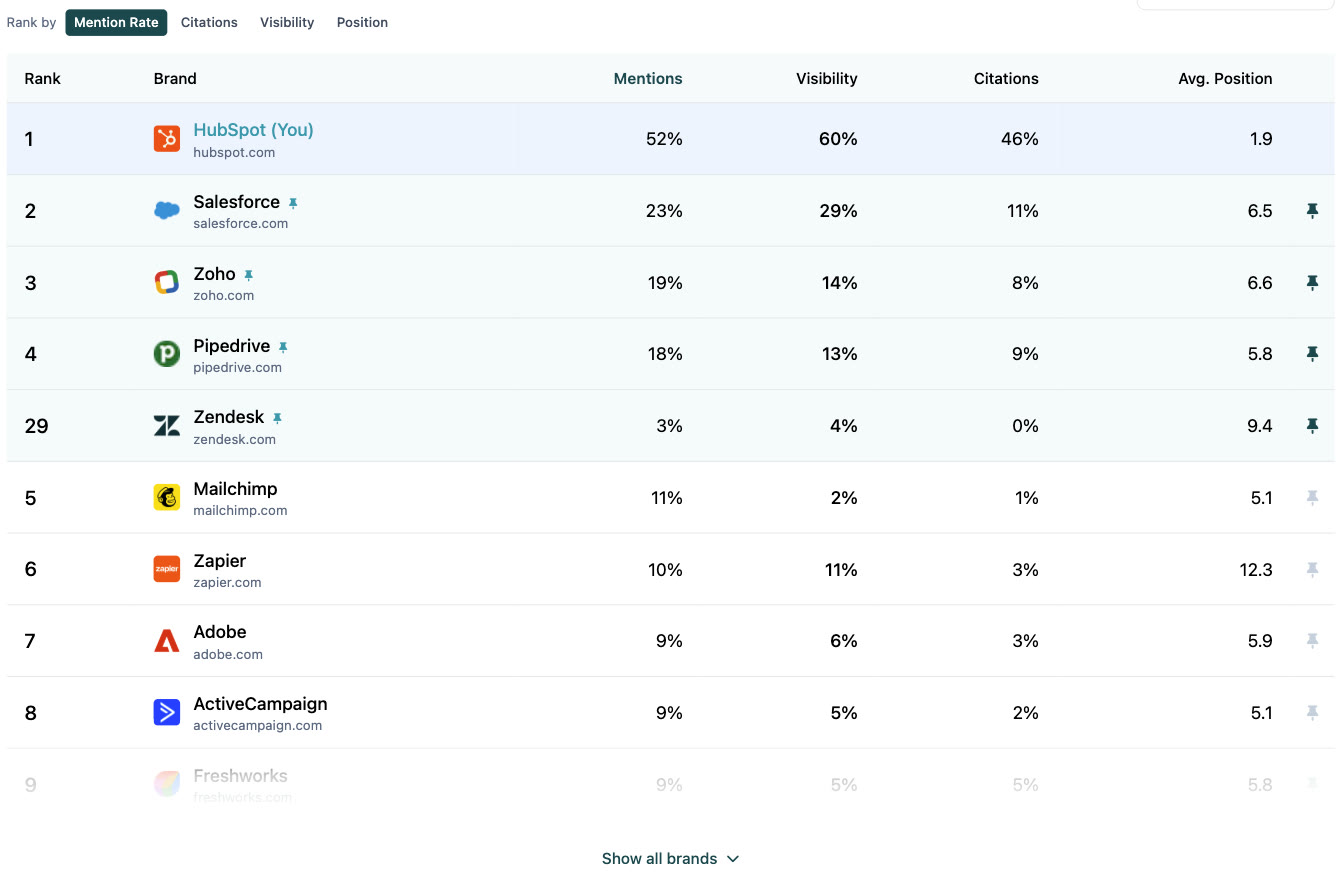Click the Zoho logo icon
Screen dimensions: 1339x896
[x=167, y=282]
